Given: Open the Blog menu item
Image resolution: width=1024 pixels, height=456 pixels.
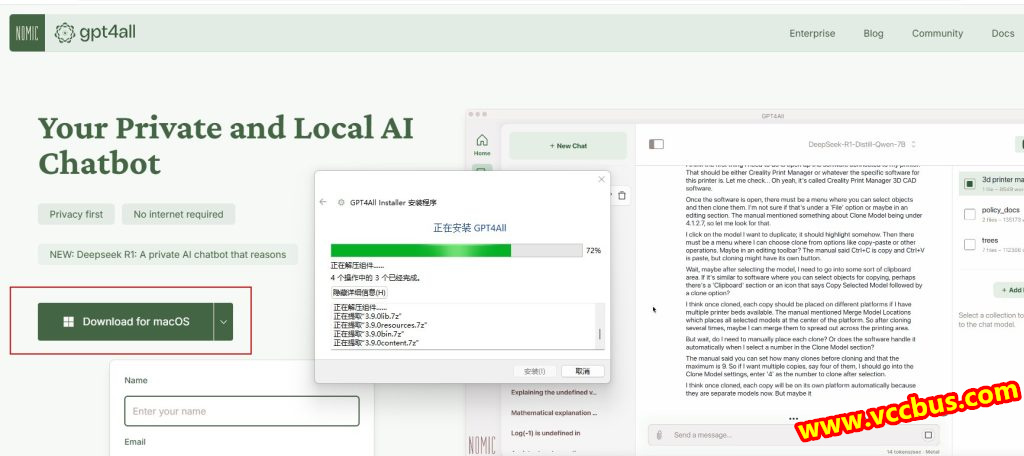Looking at the screenshot, I should 873,33.
